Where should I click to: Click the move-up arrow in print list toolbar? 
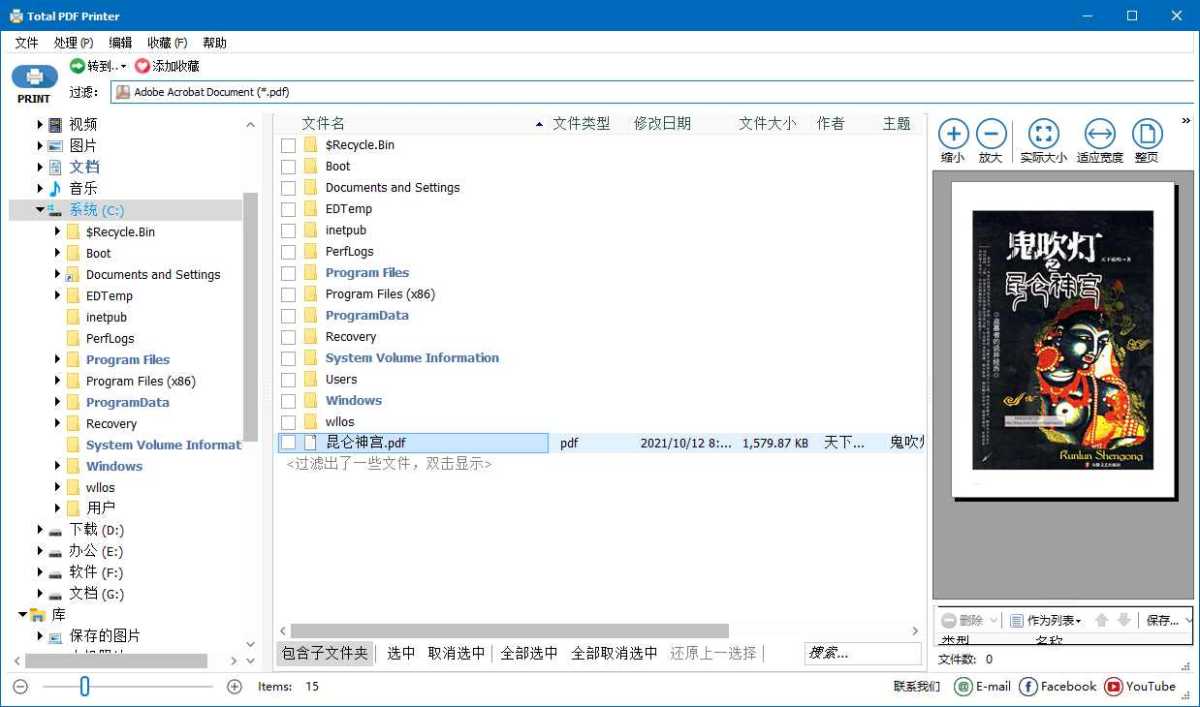pyautogui.click(x=1102, y=620)
